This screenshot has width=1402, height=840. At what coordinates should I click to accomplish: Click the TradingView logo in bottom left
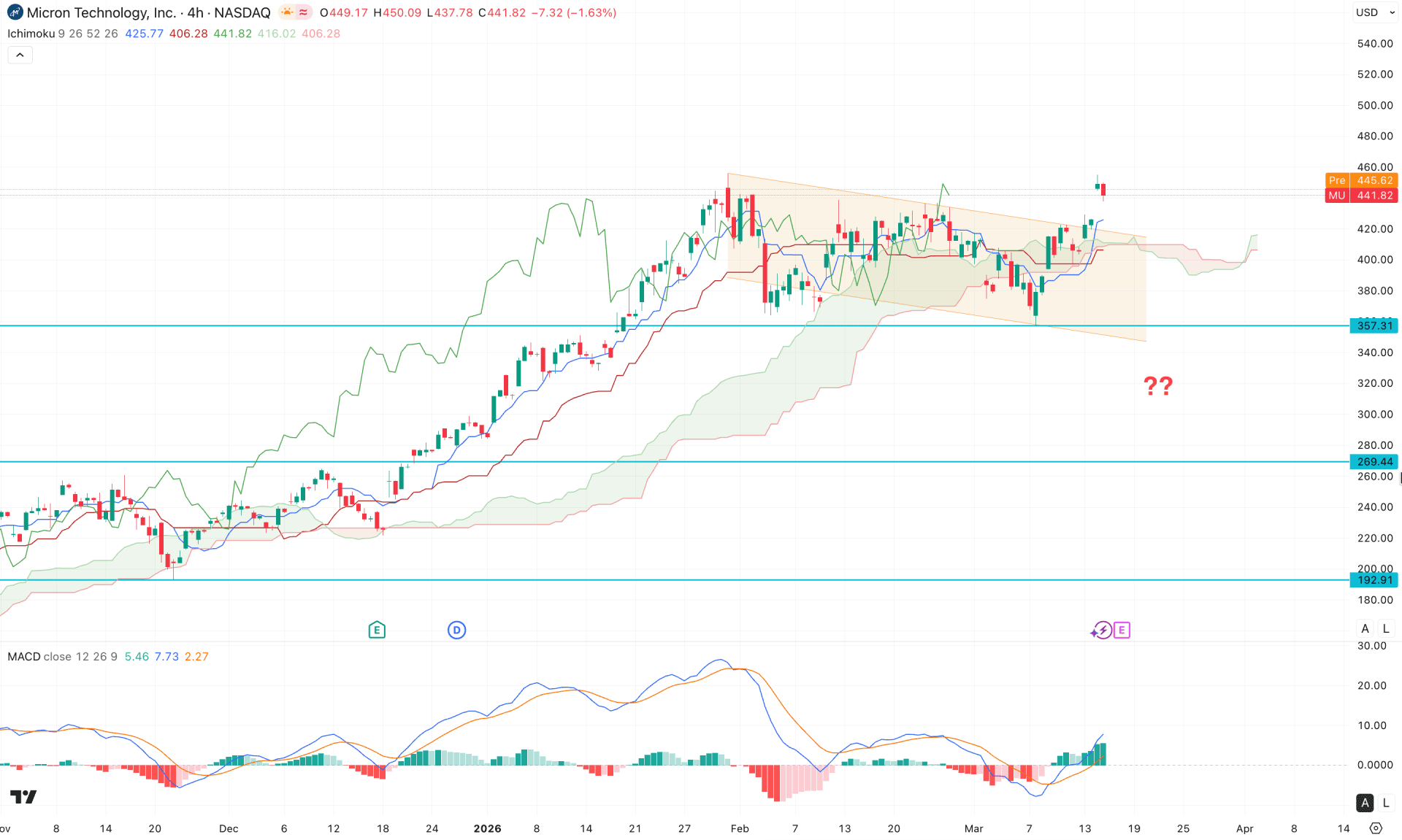click(x=22, y=796)
